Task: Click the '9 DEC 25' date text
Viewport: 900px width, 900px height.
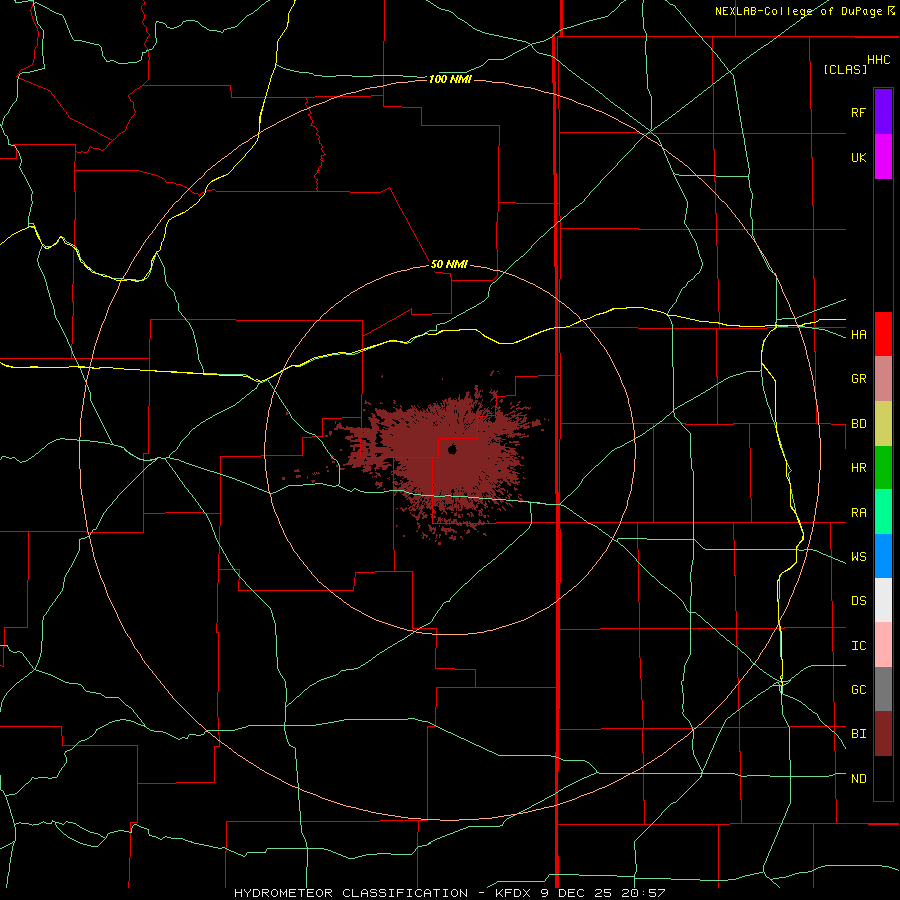Action: click(576, 893)
